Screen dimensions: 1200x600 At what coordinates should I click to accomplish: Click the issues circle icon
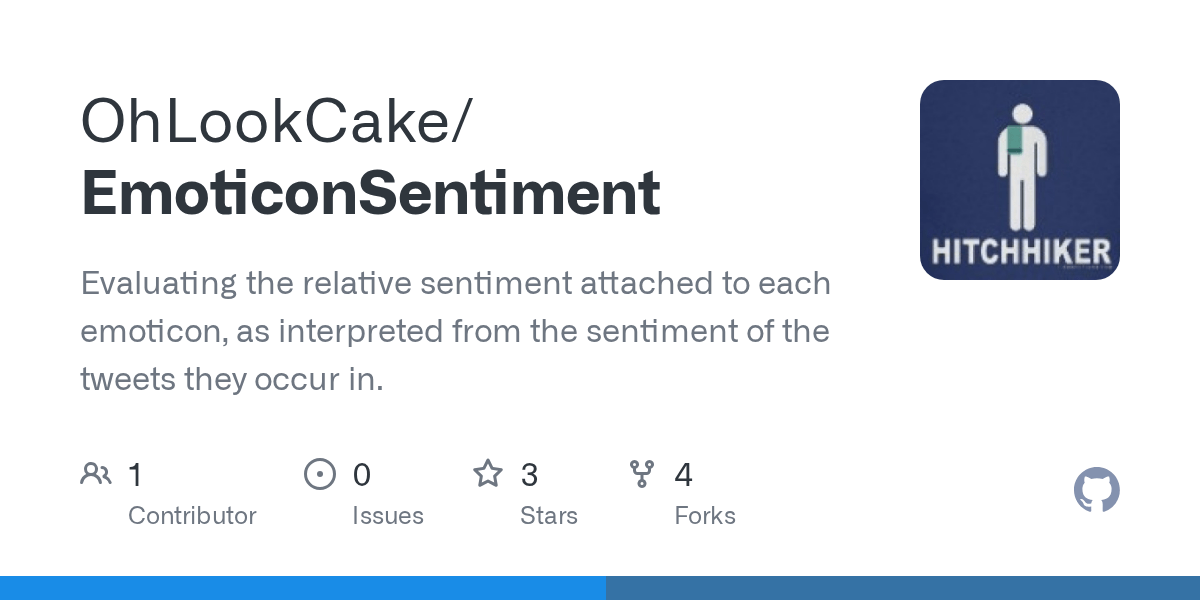(319, 474)
